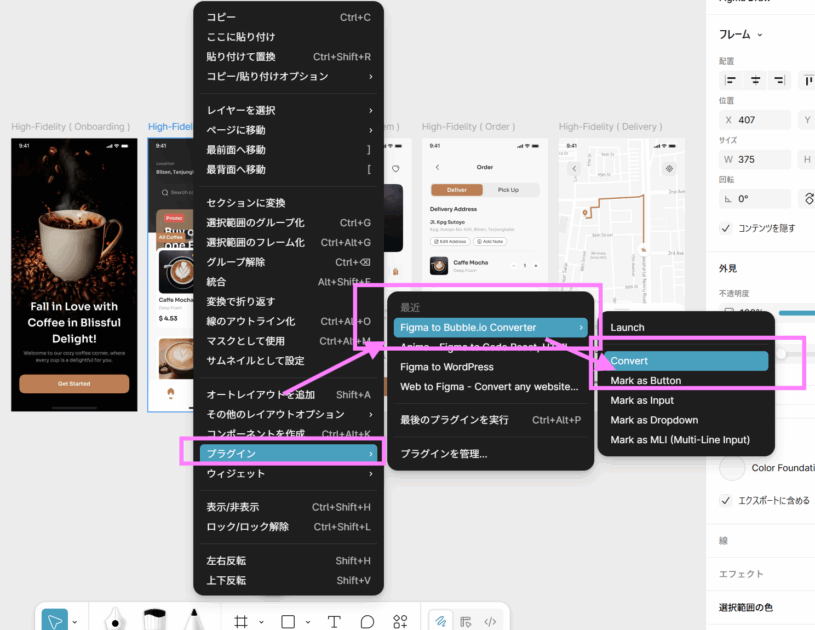Click the X position field 407
The width and height of the screenshot is (815, 630).
point(755,120)
